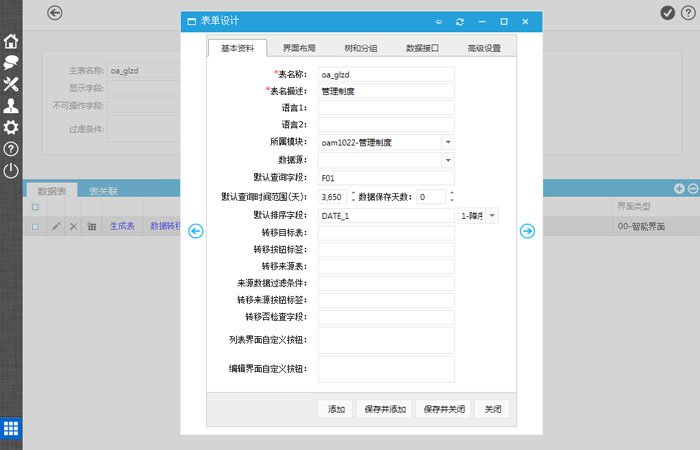Maximize the 表单设计 dialog
700x450 pixels.
pyautogui.click(x=504, y=21)
